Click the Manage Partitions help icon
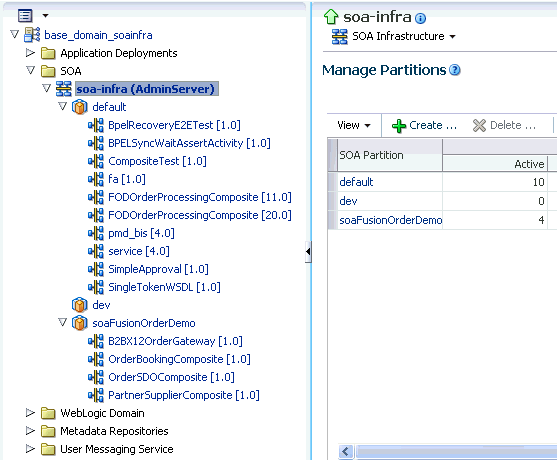557x460 pixels. [x=455, y=70]
